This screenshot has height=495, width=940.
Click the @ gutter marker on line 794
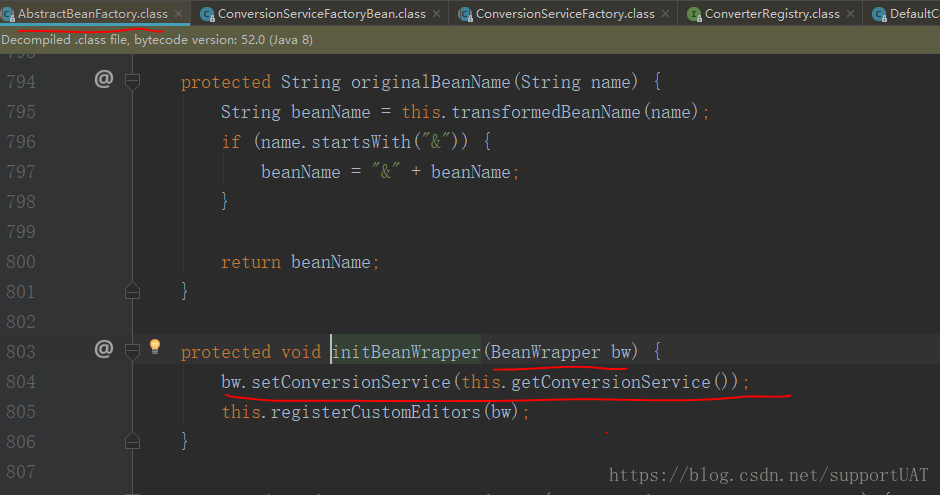[x=104, y=79]
